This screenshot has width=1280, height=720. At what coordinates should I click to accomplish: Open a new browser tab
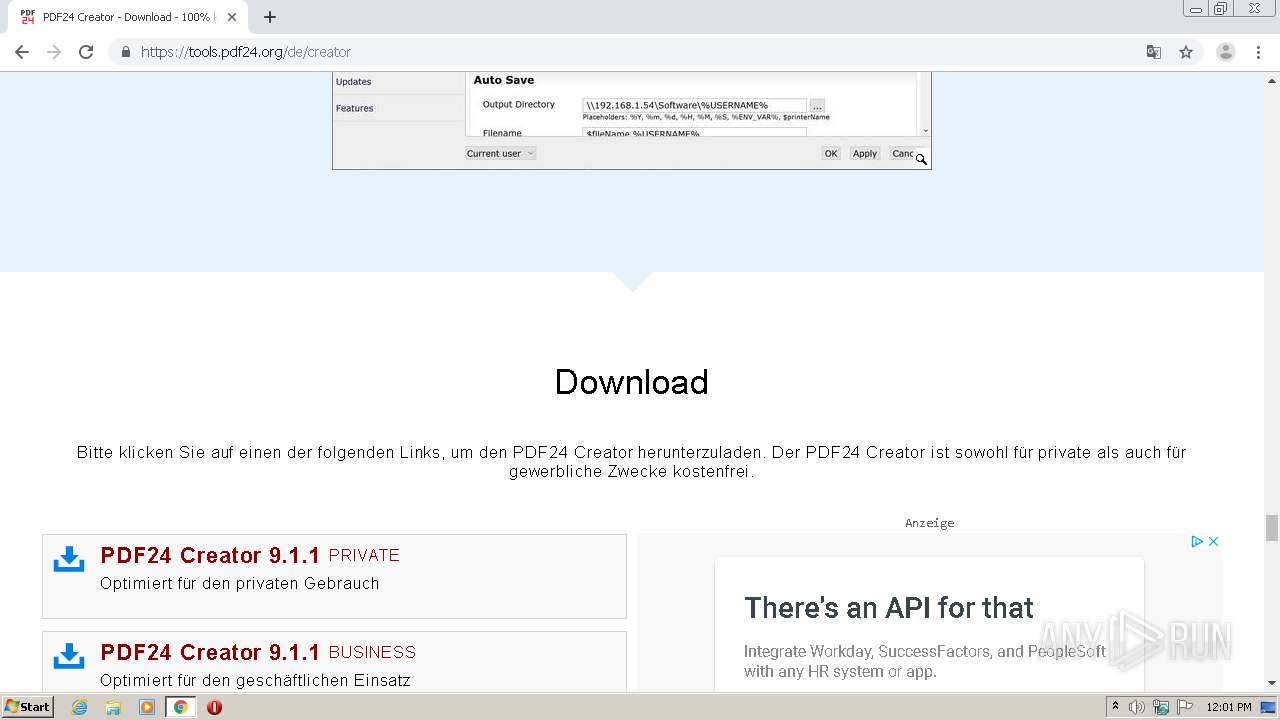[x=269, y=17]
